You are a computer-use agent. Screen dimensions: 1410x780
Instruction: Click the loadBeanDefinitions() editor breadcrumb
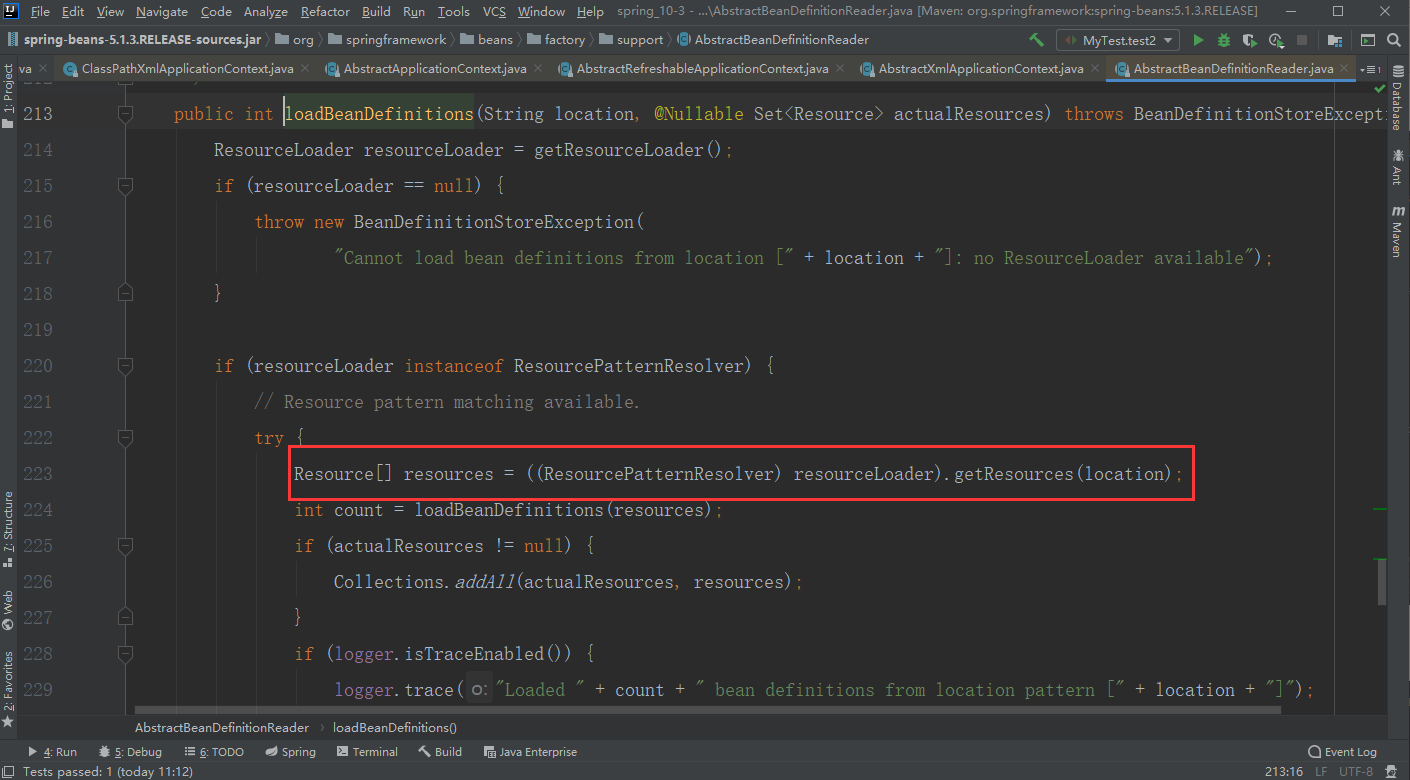pos(394,728)
